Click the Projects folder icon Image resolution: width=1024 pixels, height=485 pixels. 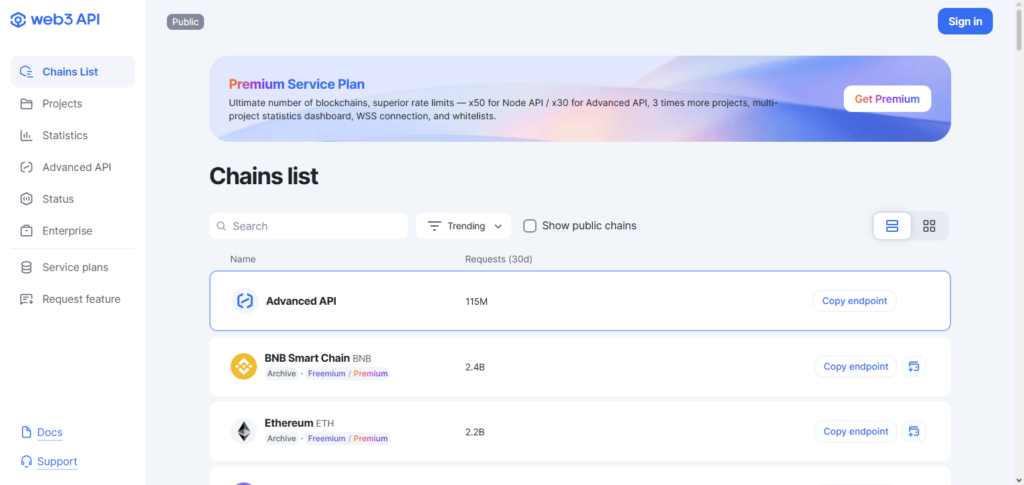pos(26,104)
